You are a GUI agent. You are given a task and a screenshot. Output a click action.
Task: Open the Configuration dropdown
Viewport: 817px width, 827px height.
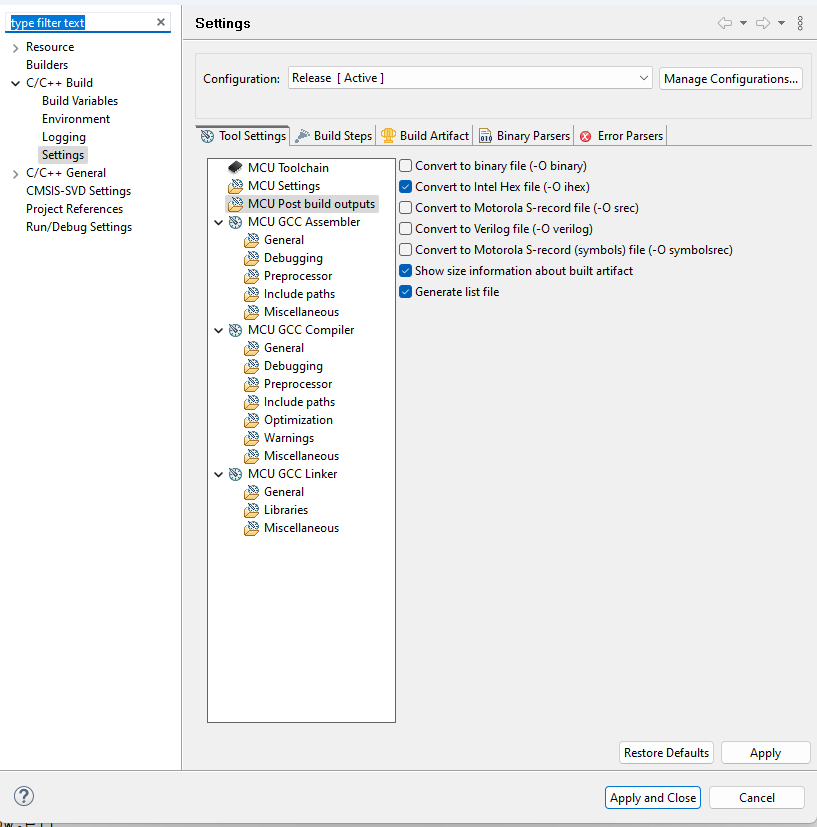(643, 77)
